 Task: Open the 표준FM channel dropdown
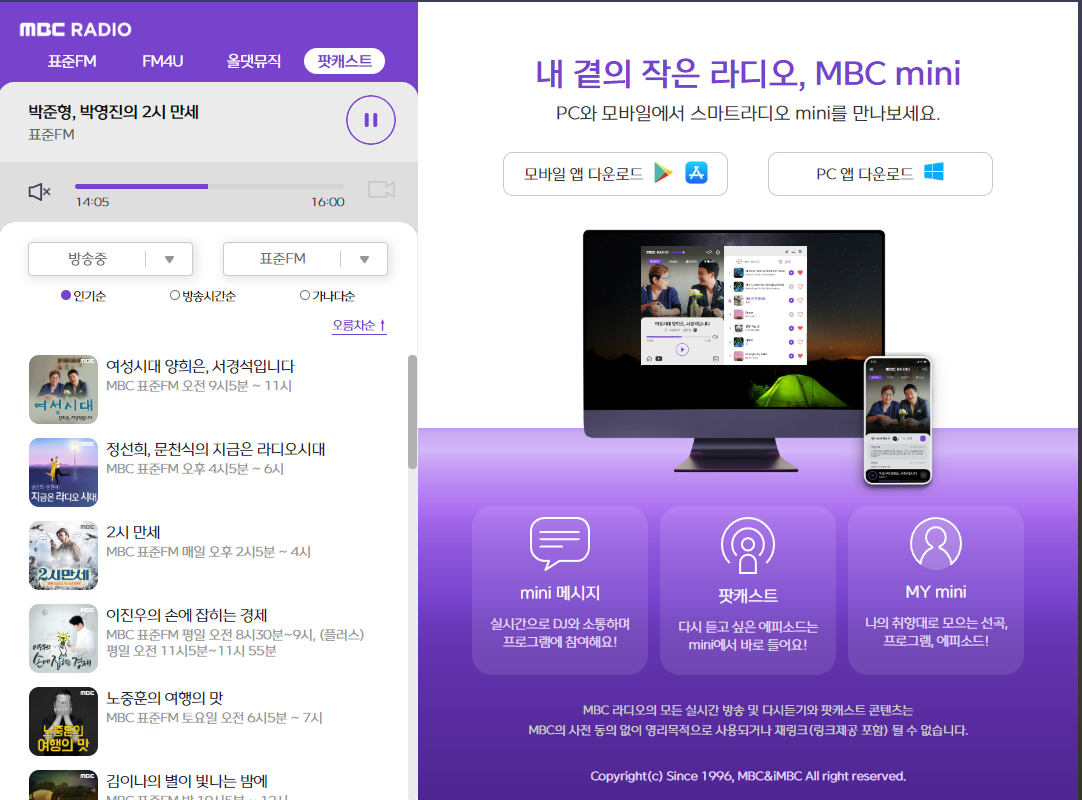[x=305, y=259]
